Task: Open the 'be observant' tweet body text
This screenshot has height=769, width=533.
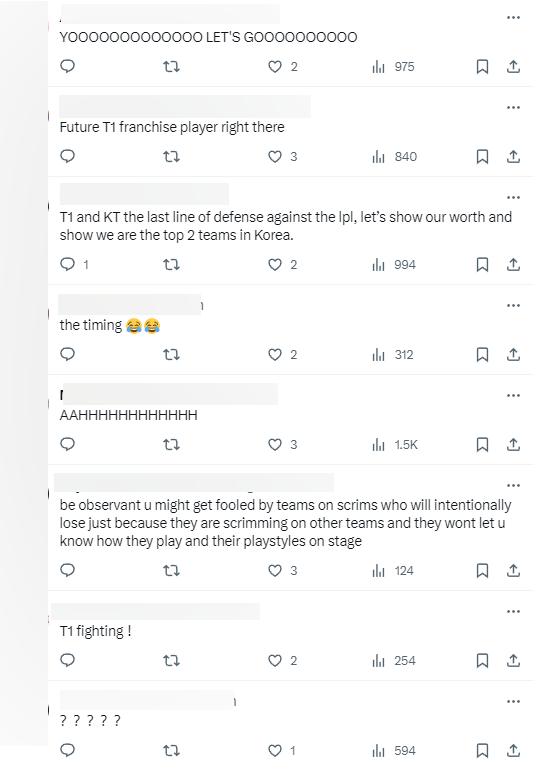Action: pyautogui.click(x=285, y=523)
